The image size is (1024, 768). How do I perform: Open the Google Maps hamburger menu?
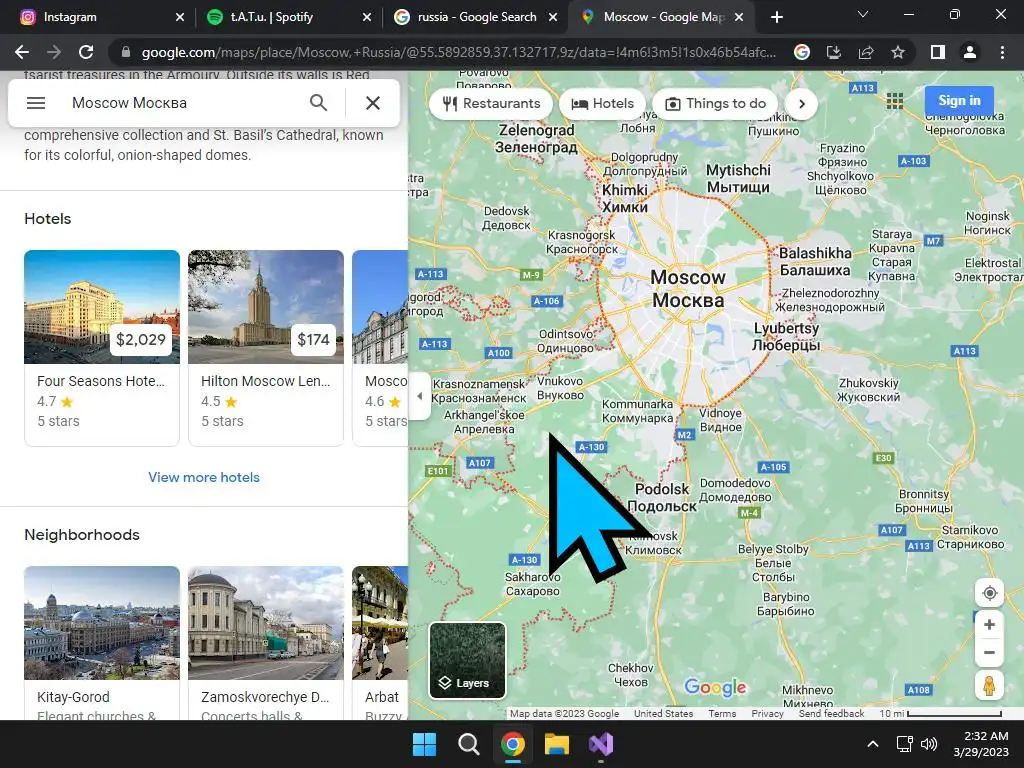36,103
